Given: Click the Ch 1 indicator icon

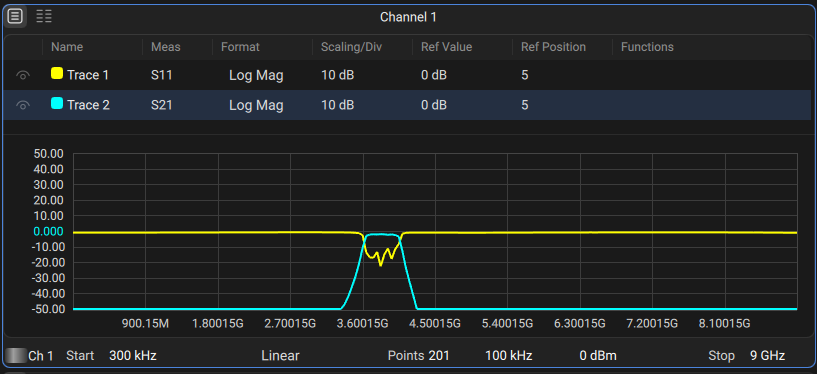Looking at the screenshot, I should point(15,356).
